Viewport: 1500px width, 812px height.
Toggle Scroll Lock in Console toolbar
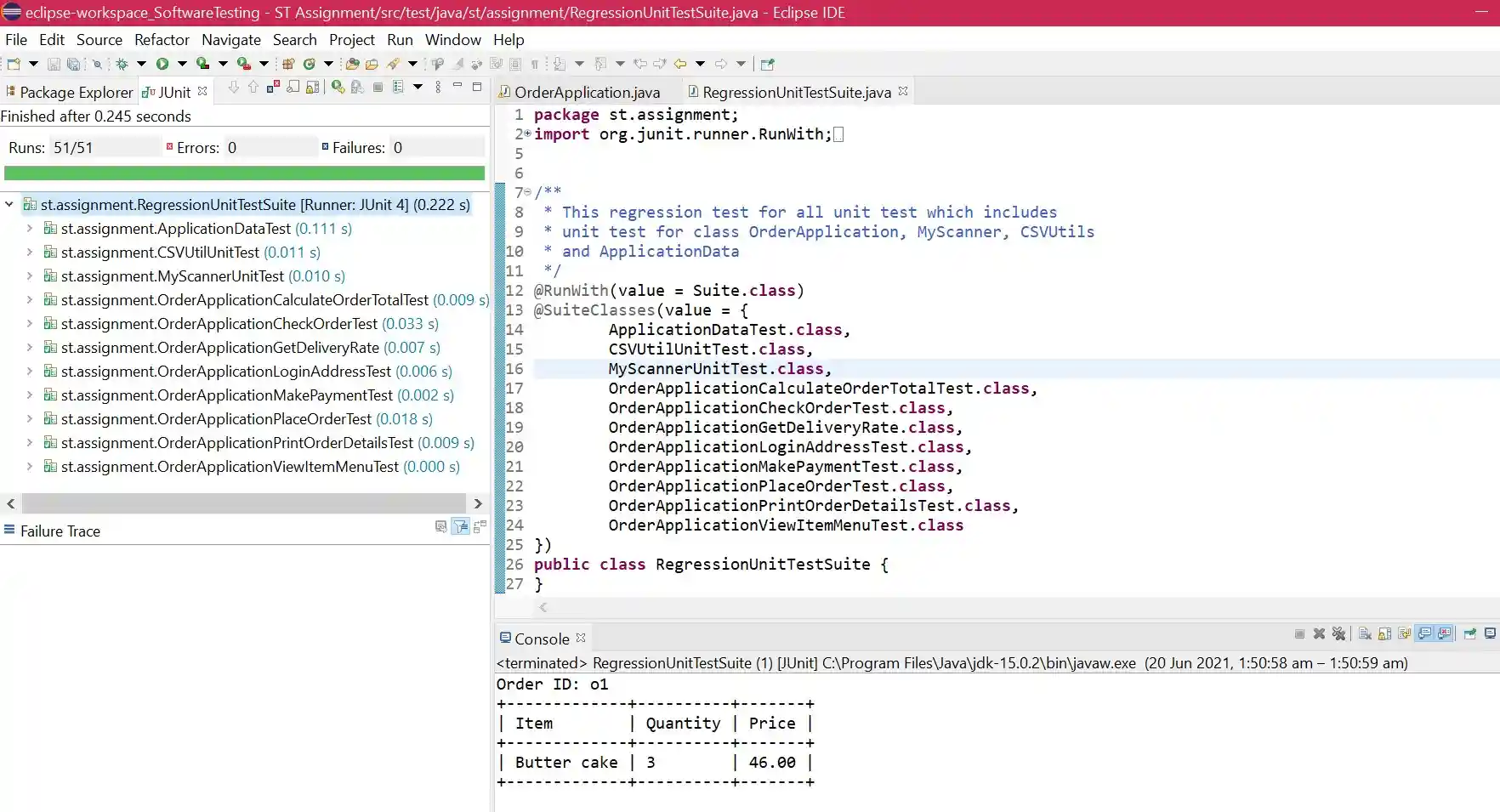click(1384, 633)
